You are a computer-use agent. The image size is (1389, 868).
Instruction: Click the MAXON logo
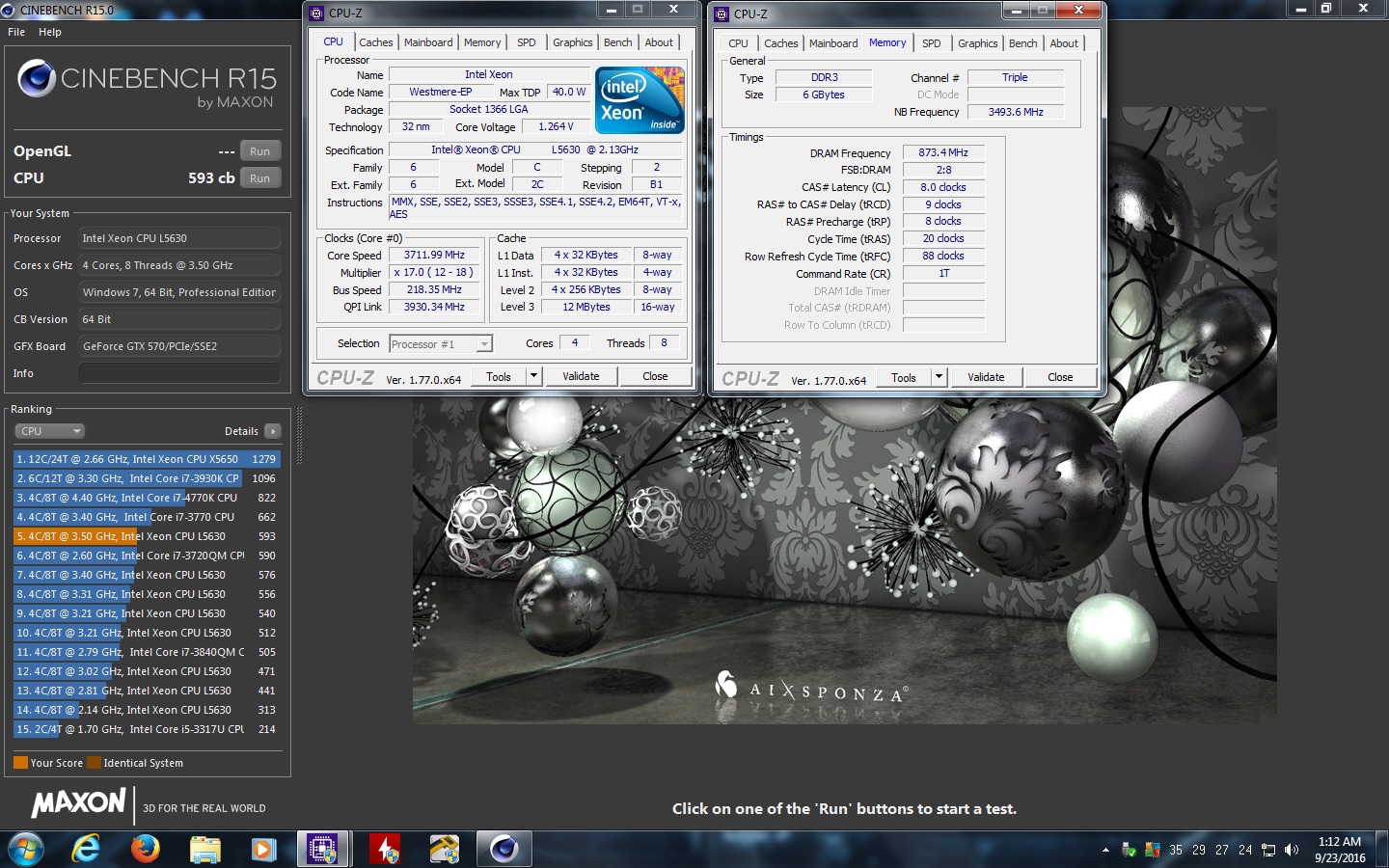pyautogui.click(x=79, y=802)
